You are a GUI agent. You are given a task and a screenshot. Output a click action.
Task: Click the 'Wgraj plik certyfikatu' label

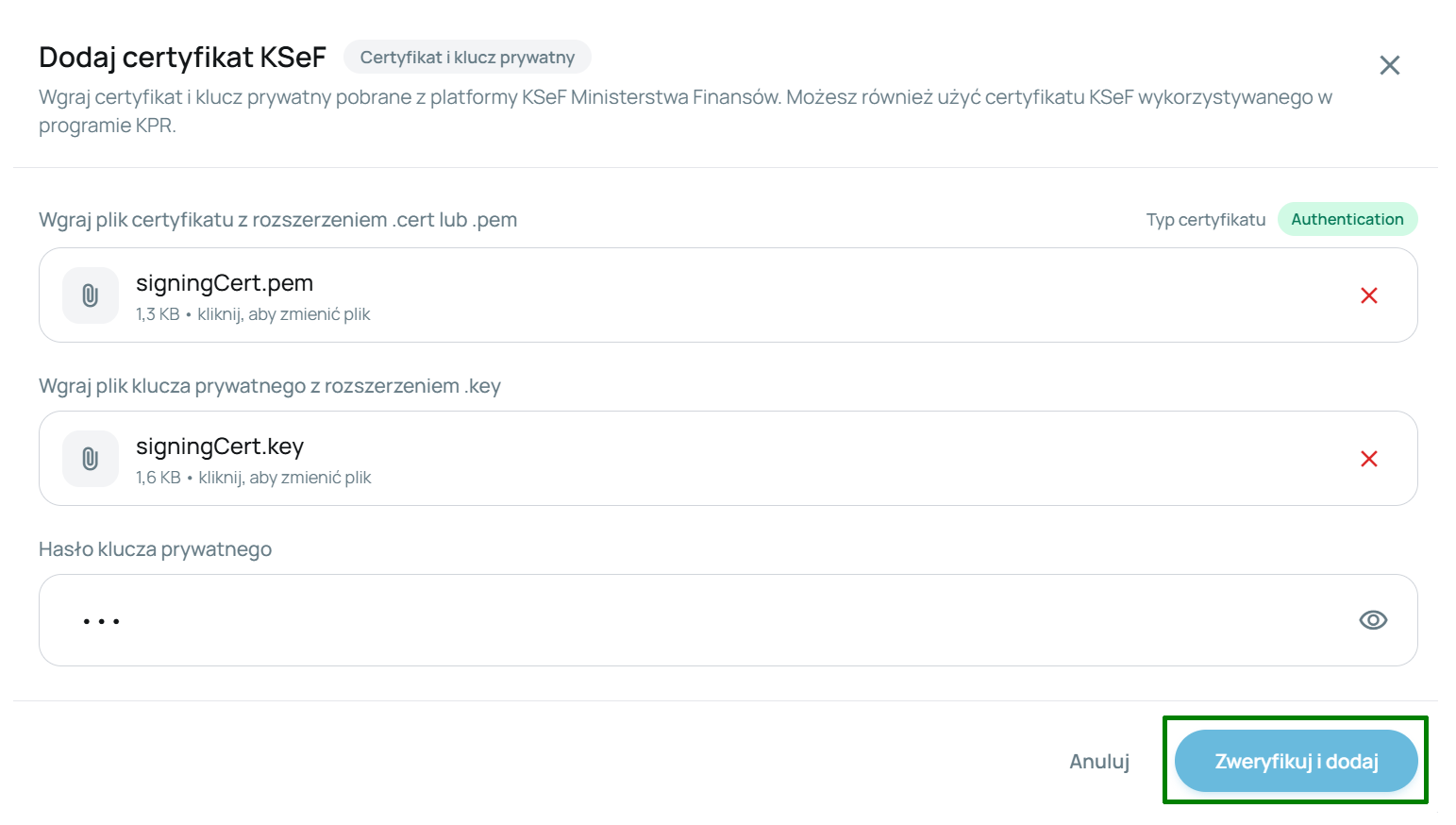point(278,220)
